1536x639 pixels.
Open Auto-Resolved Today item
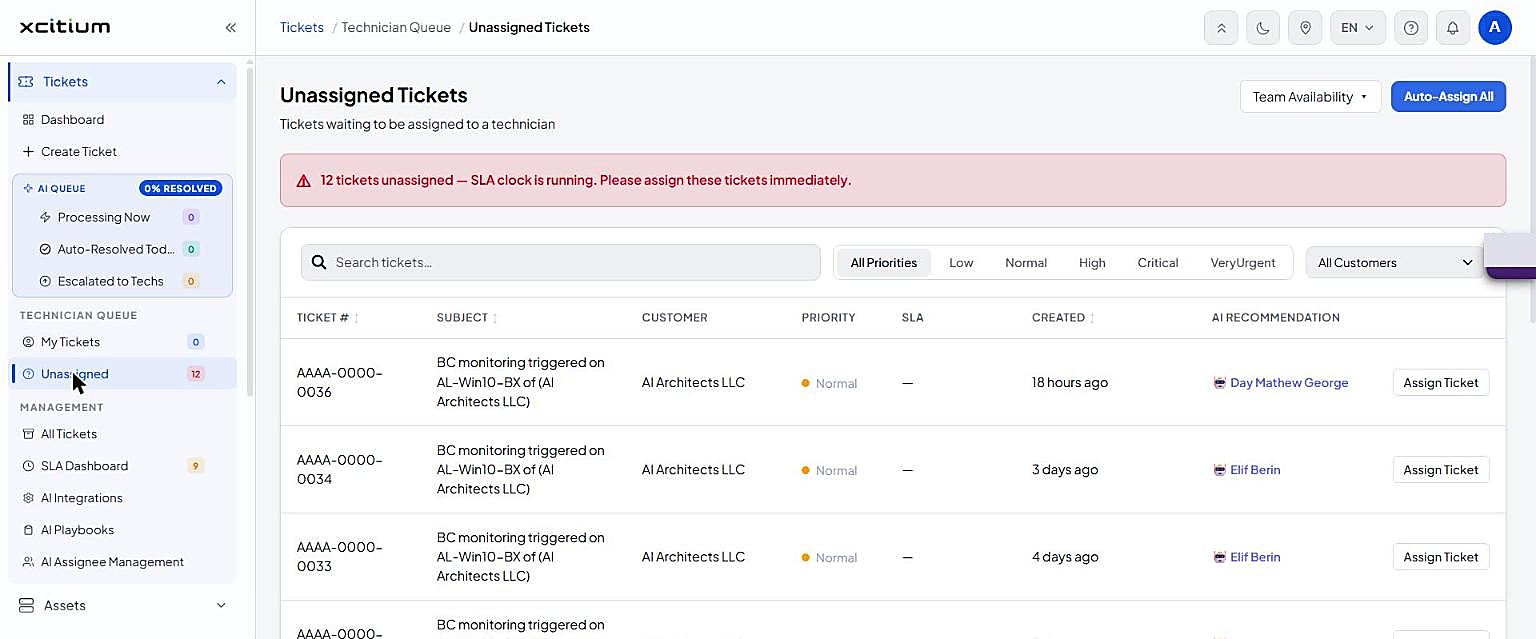[x=115, y=249]
